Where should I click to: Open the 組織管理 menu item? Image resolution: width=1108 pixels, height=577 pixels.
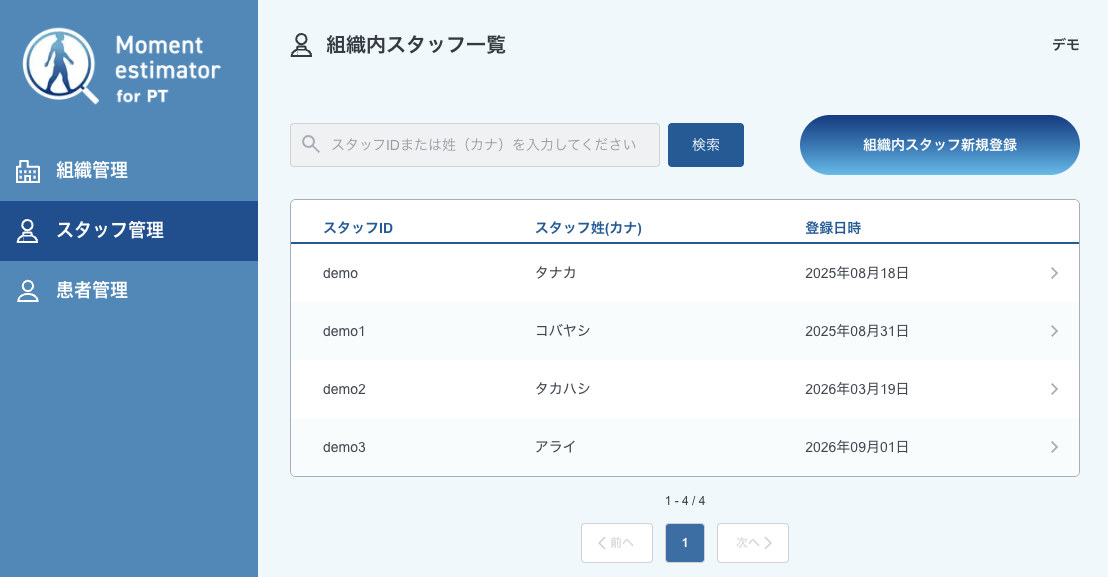coord(129,171)
